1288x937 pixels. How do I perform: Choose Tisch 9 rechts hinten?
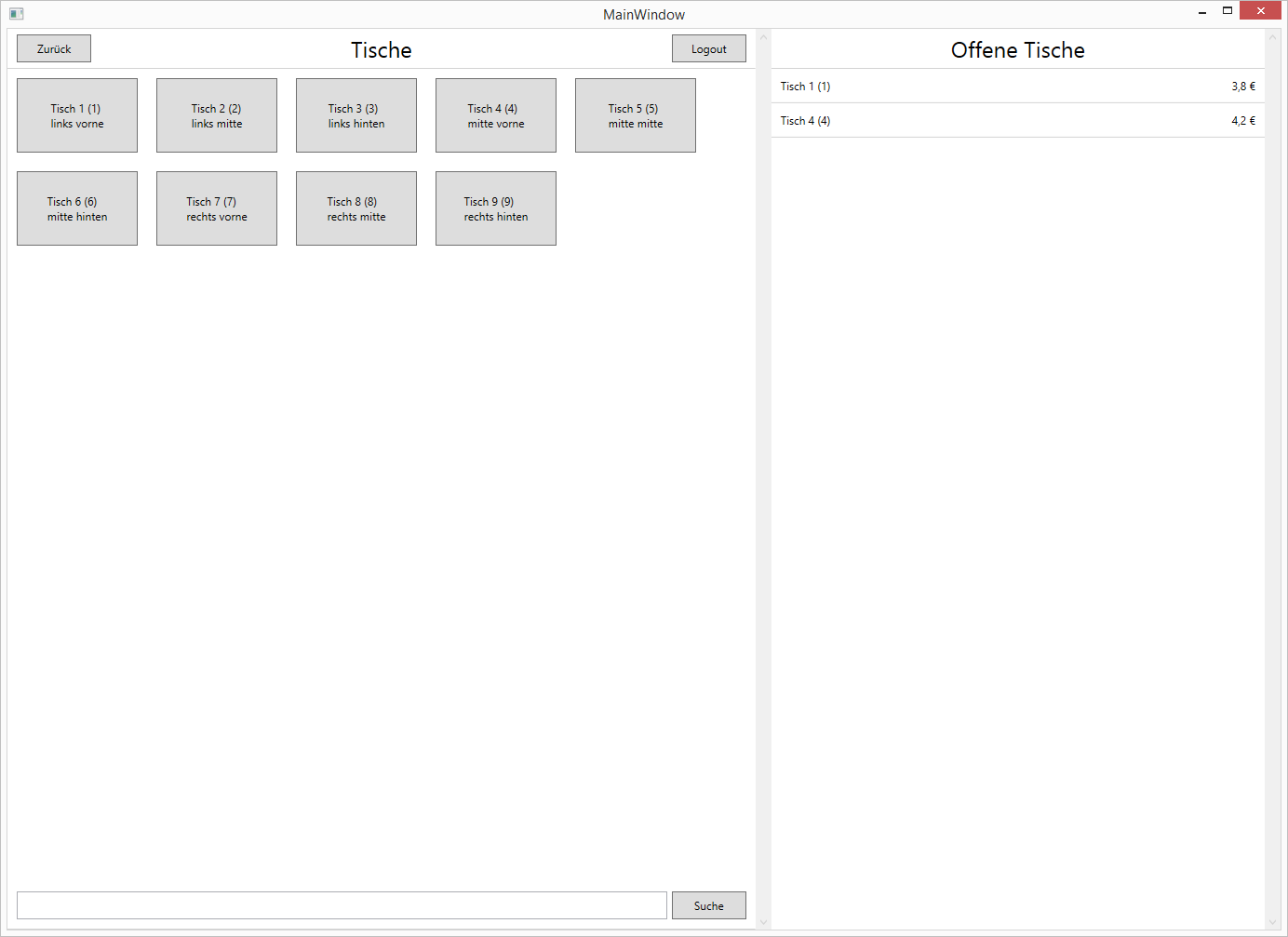pos(496,208)
